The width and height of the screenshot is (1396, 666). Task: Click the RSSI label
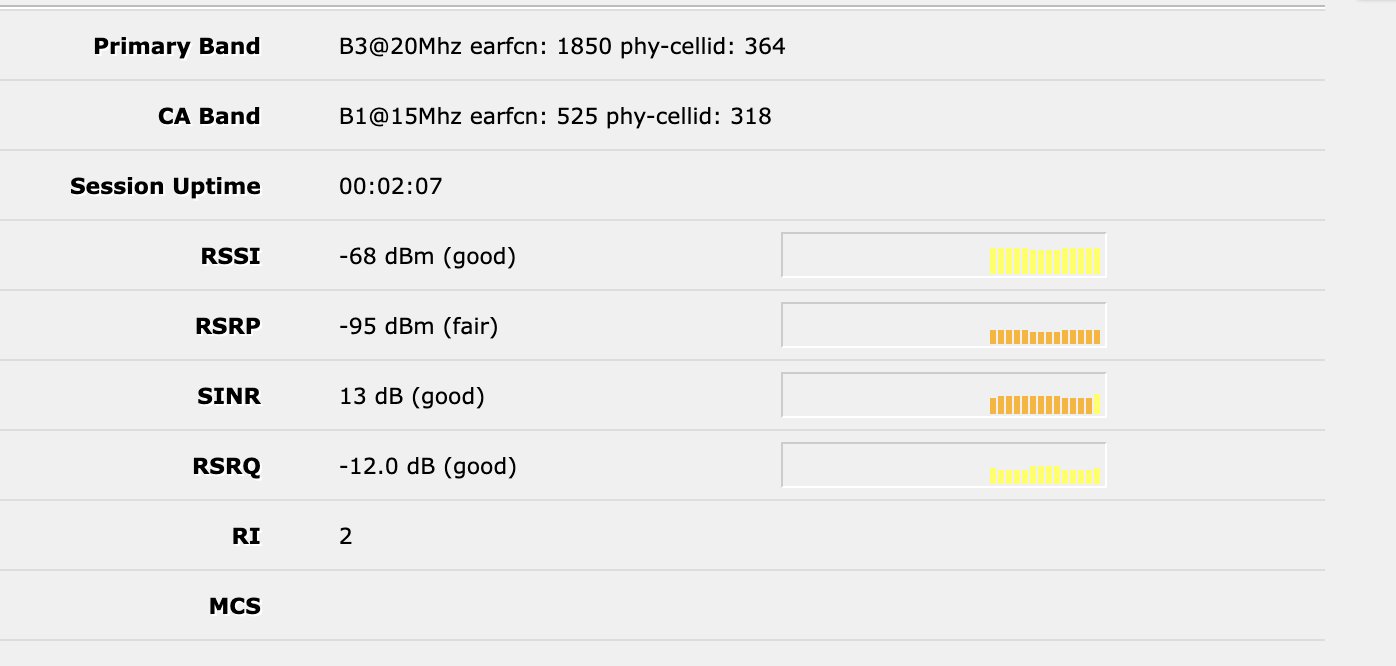coord(230,256)
